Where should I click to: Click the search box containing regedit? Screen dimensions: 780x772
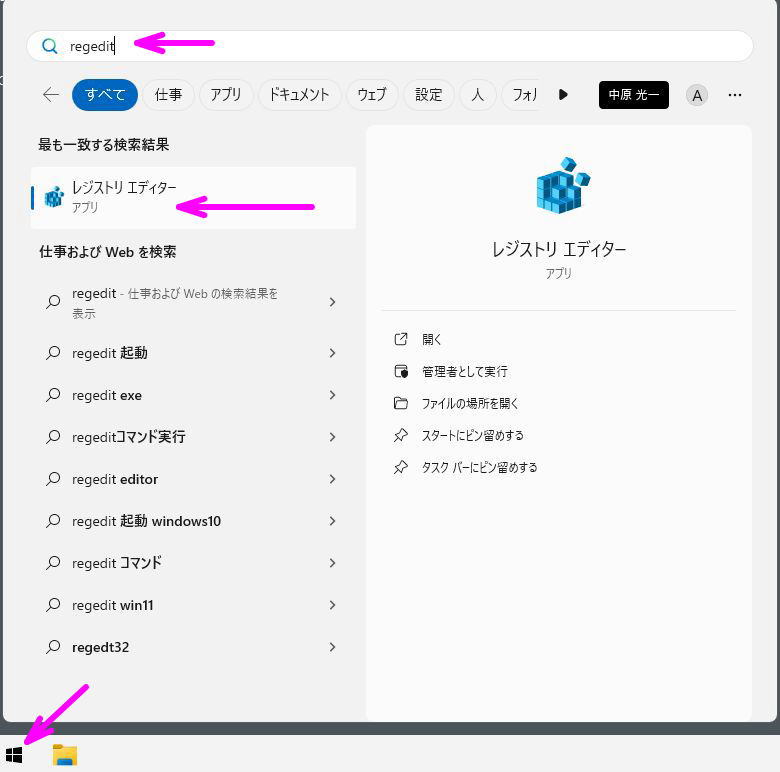[x=390, y=46]
